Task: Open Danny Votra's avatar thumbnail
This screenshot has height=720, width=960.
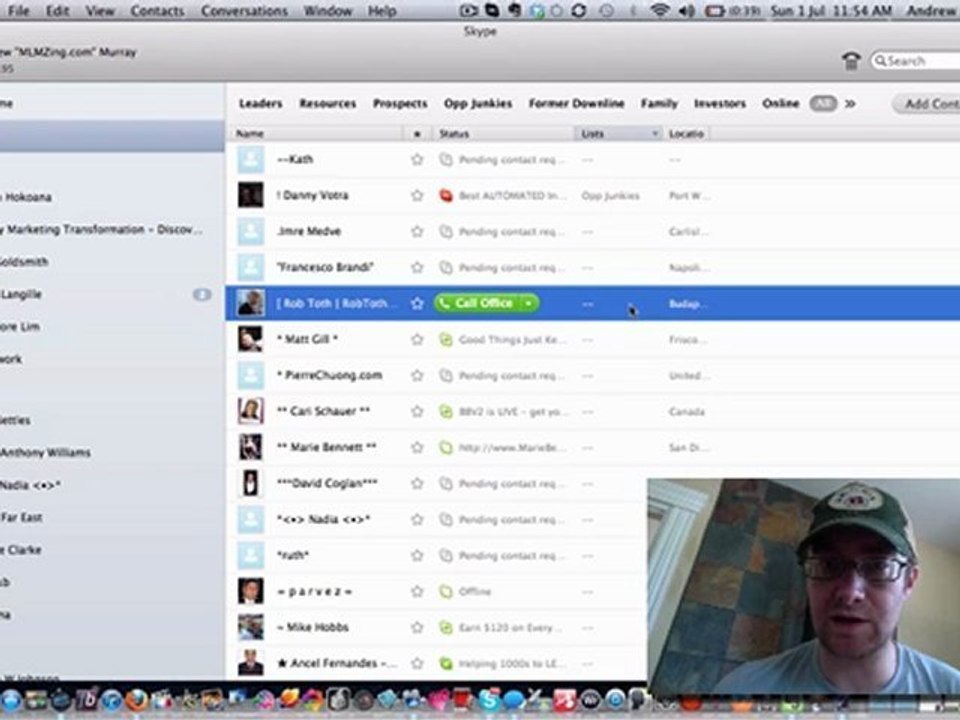Action: point(251,195)
